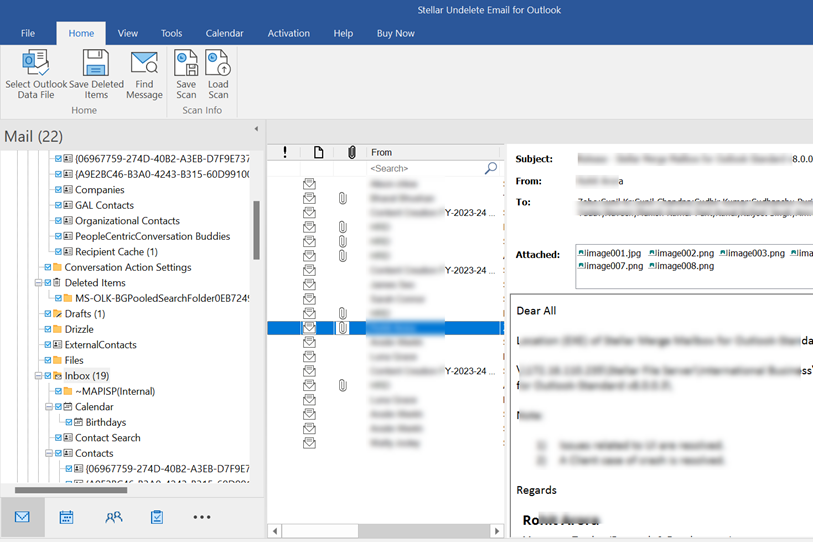
Task: Open the File tab
Action: [28, 33]
